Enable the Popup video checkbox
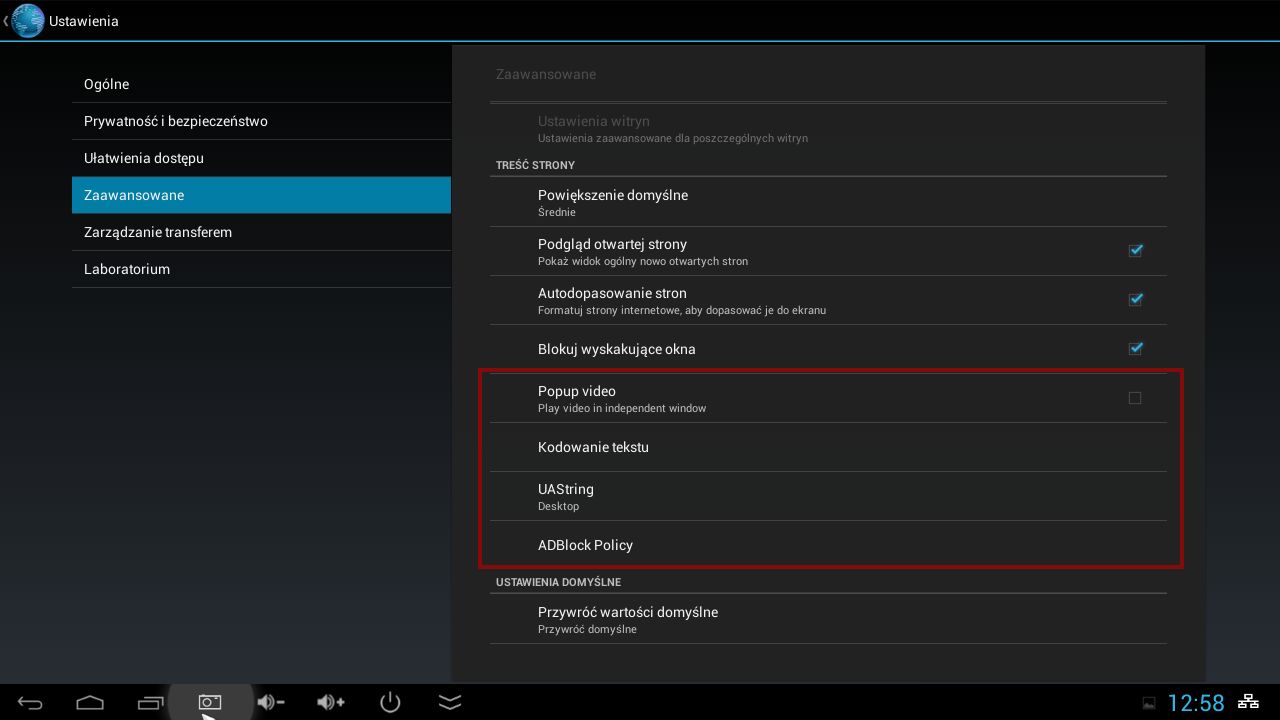Screen dimensions: 1280x720 1135,398
